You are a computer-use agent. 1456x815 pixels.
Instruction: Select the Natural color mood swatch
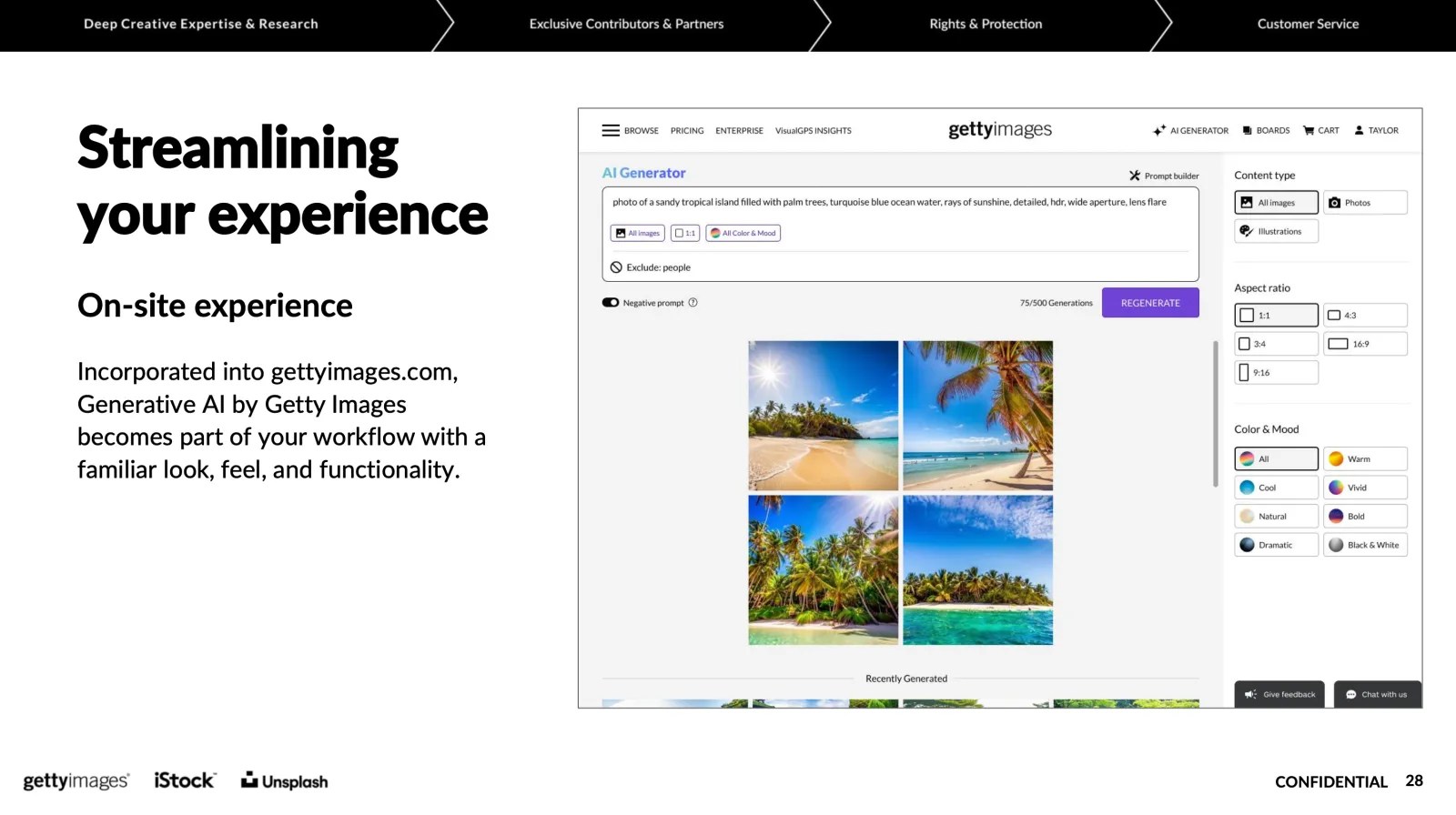point(1276,516)
